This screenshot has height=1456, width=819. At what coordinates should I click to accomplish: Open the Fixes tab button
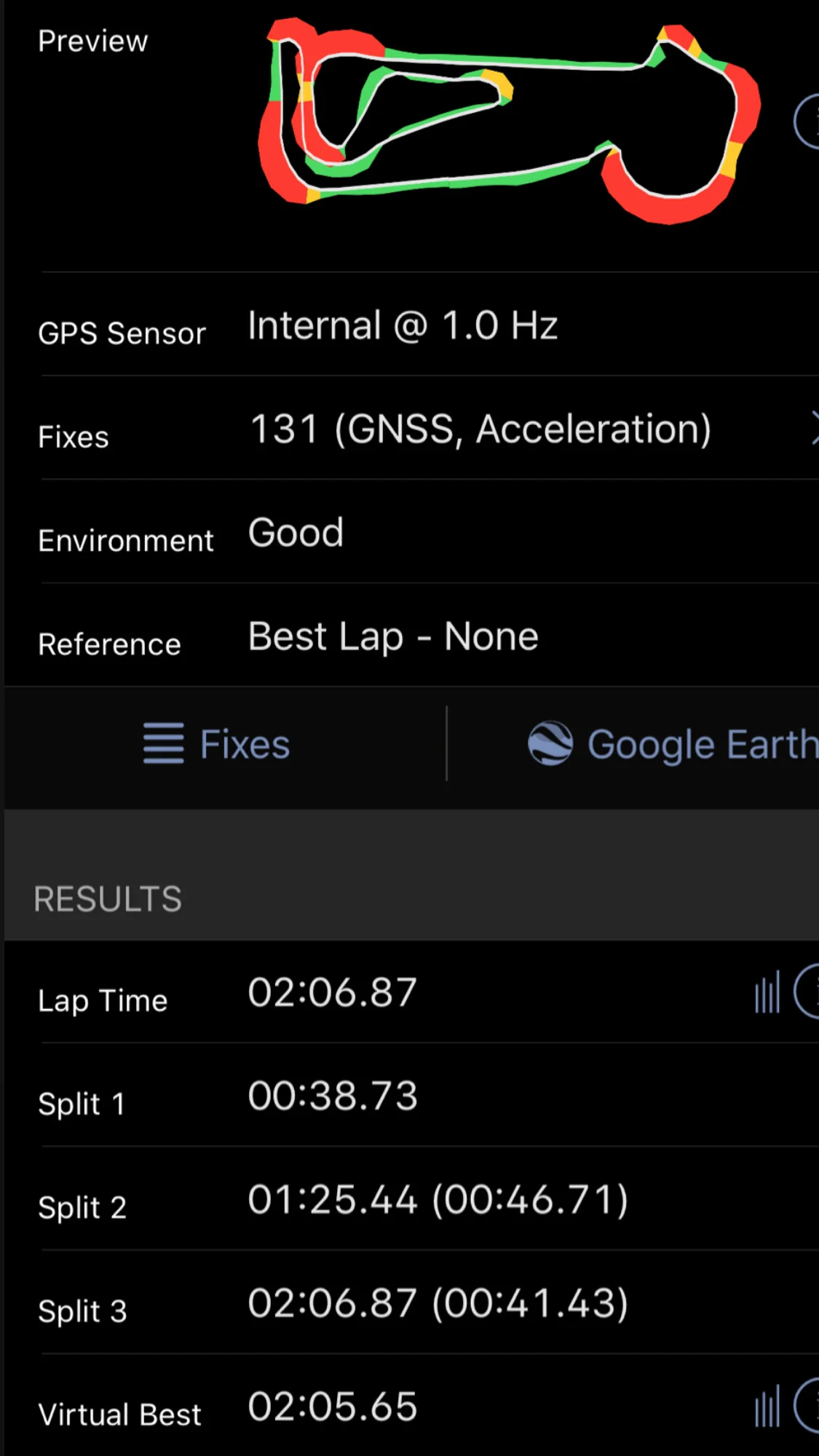pyautogui.click(x=217, y=744)
